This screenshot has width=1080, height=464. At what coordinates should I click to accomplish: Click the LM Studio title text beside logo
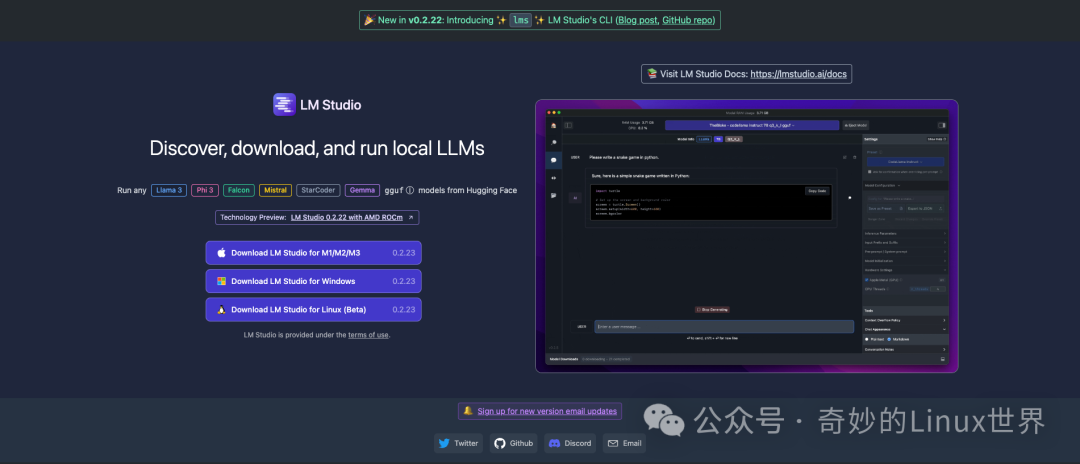pyautogui.click(x=331, y=105)
